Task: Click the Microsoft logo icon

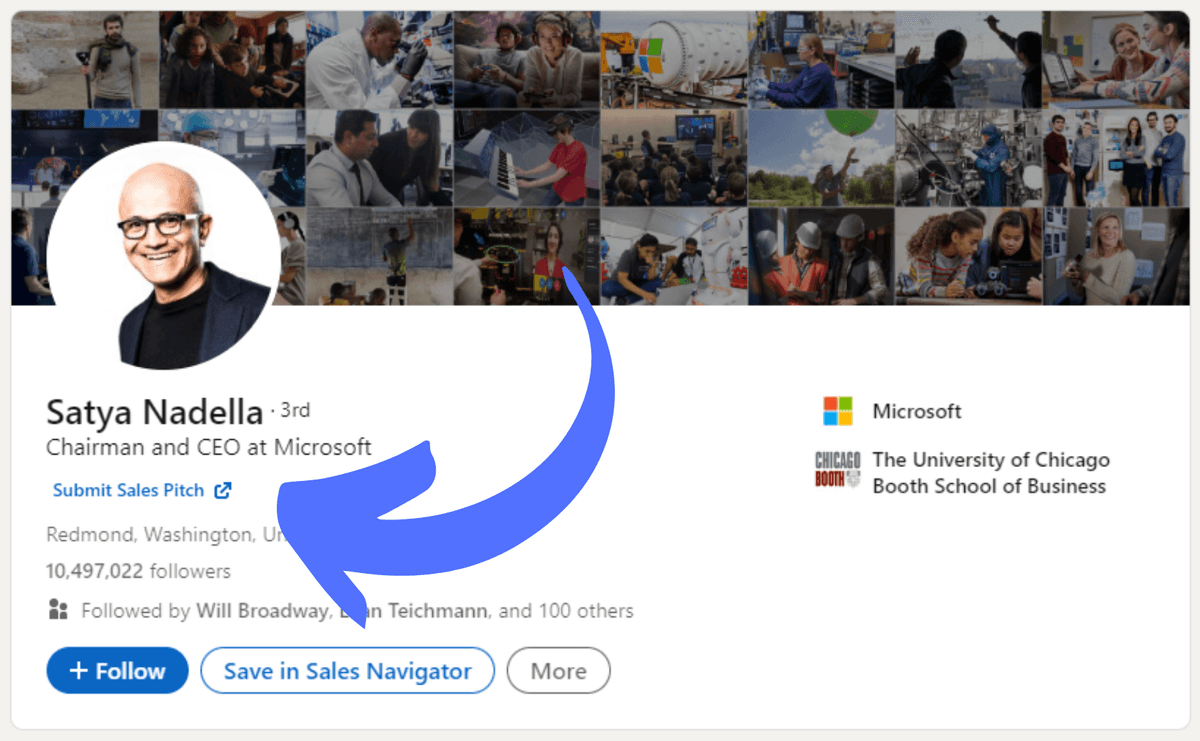Action: (x=837, y=411)
